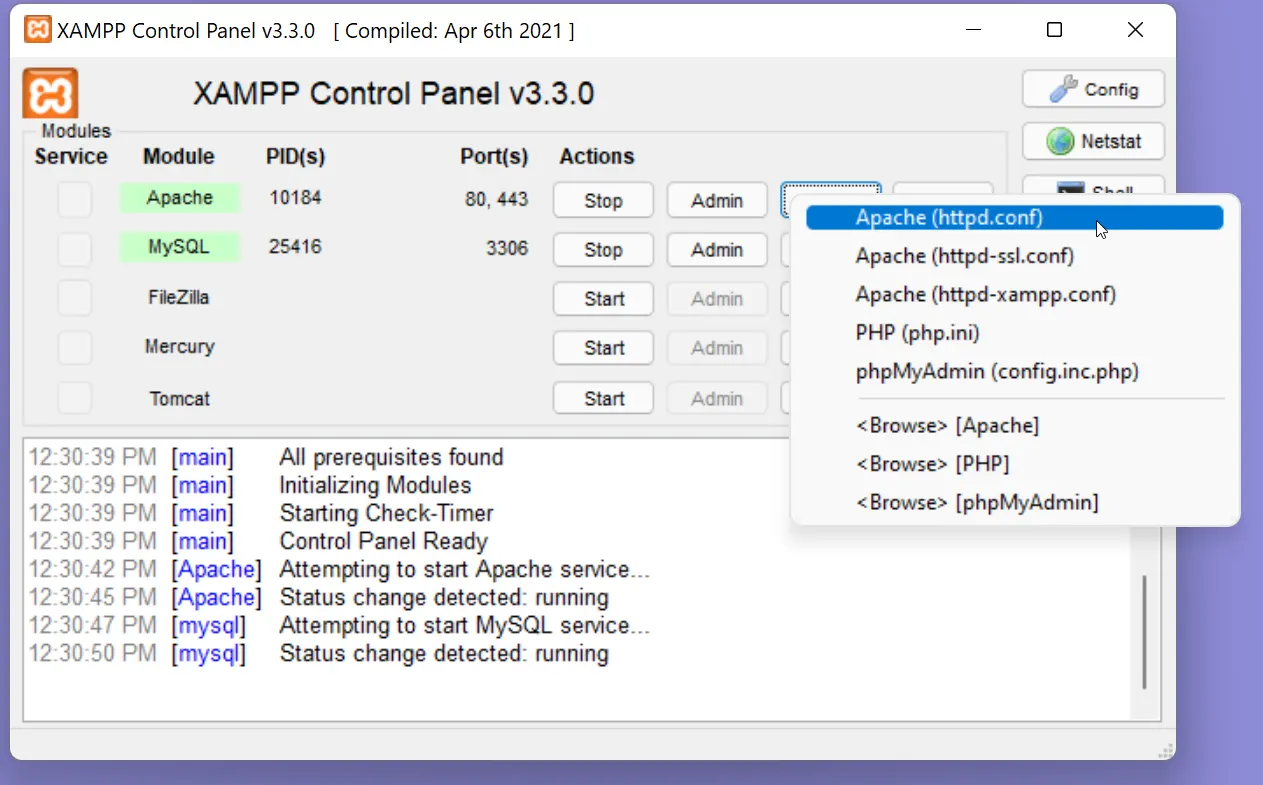Screen dimensions: 1263x785
Task: Open phpMyAdmin (config.inc.php) entry
Action: pos(996,372)
